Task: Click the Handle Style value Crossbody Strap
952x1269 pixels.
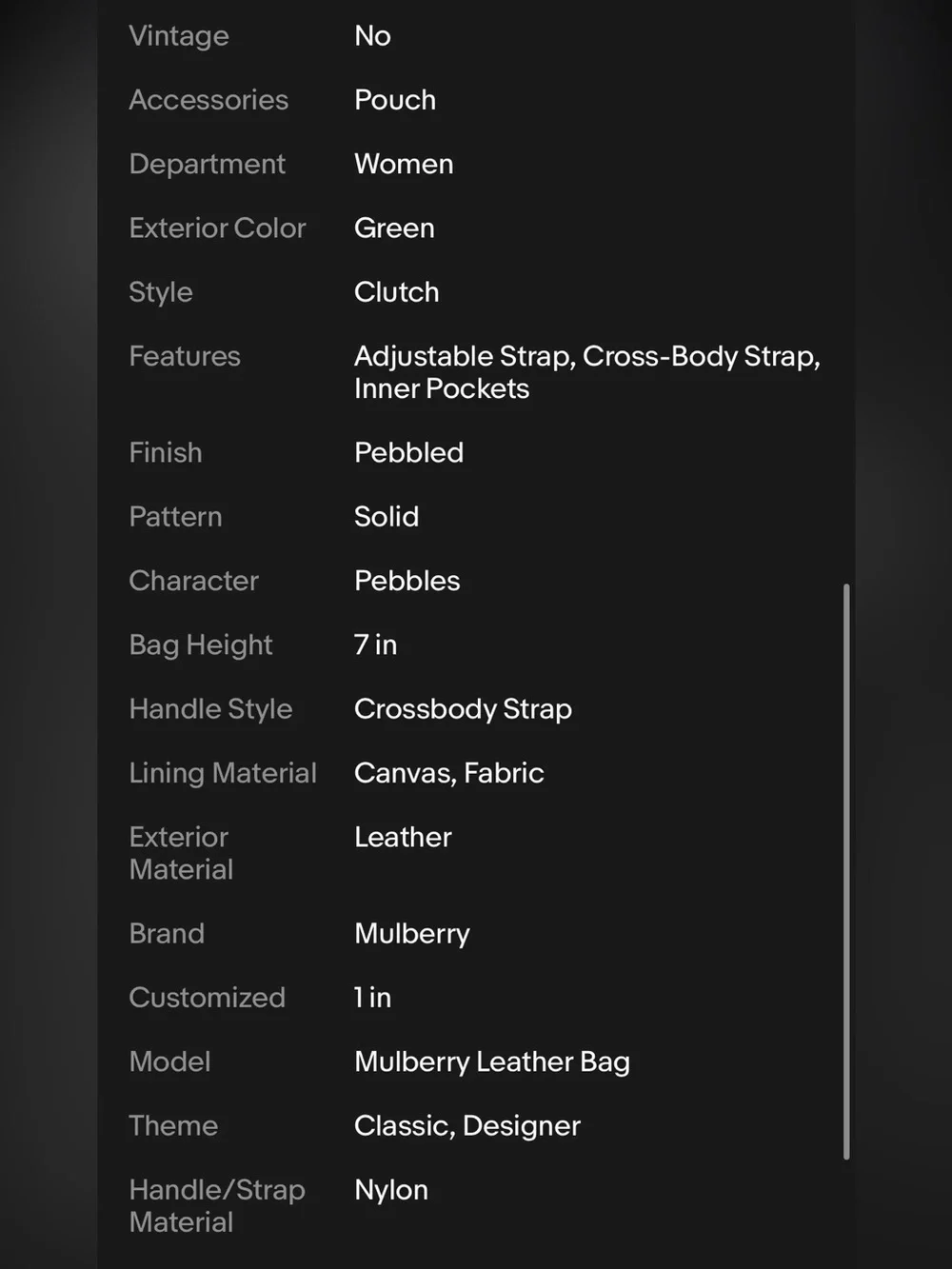Action: point(463,709)
